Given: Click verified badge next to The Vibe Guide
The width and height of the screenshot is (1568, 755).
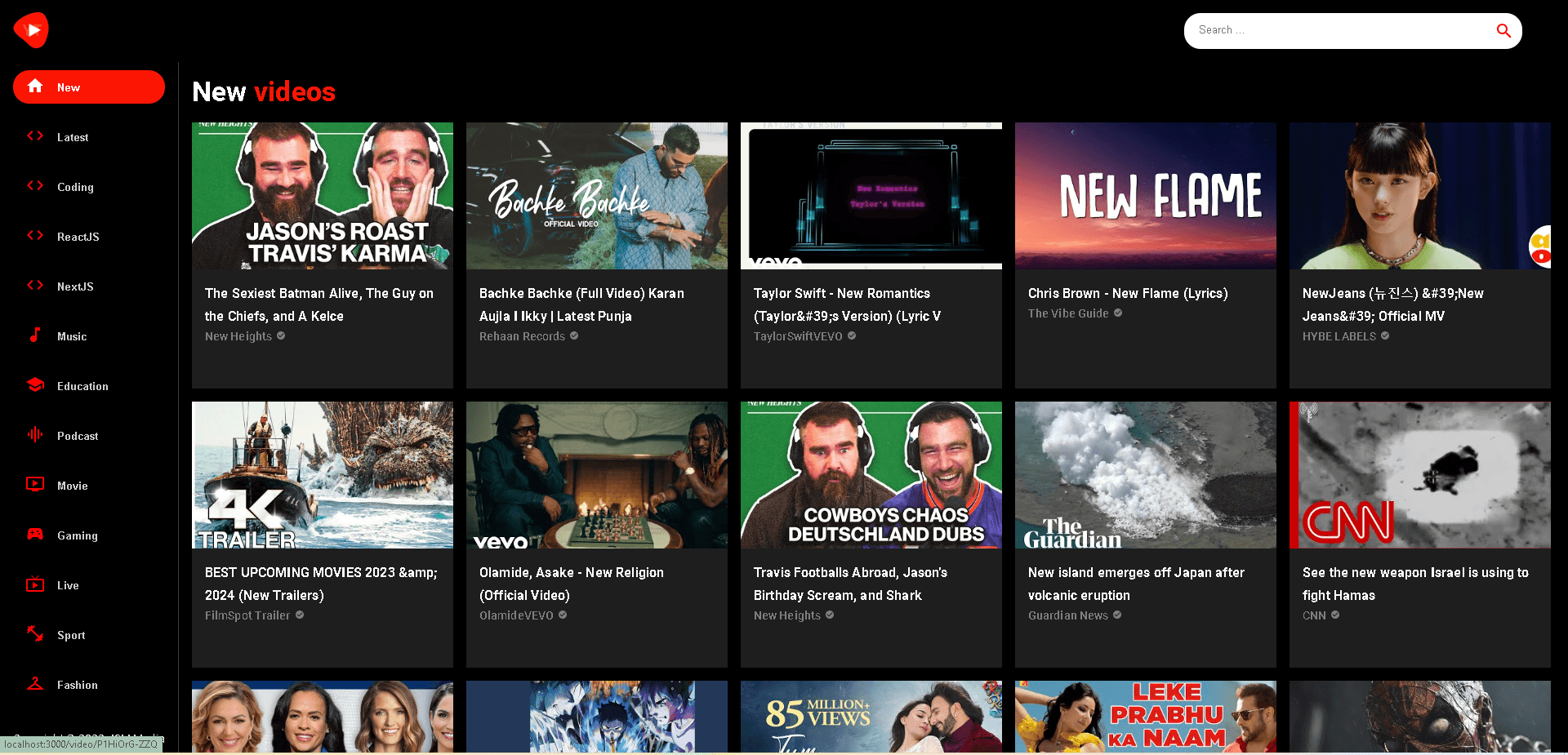Looking at the screenshot, I should 1118,313.
